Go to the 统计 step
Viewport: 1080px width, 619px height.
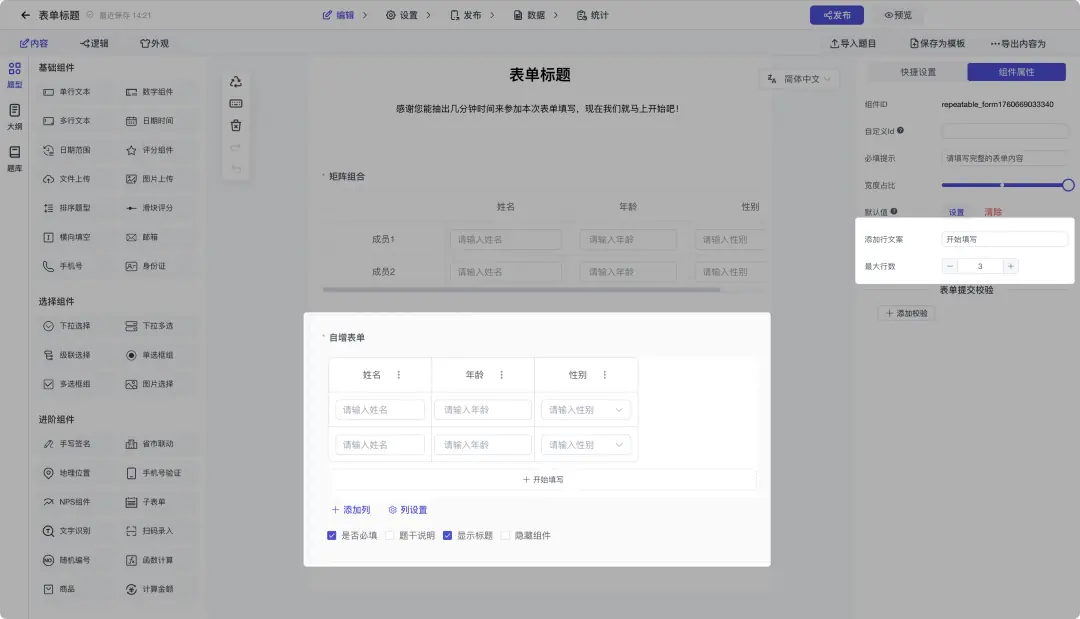(592, 15)
